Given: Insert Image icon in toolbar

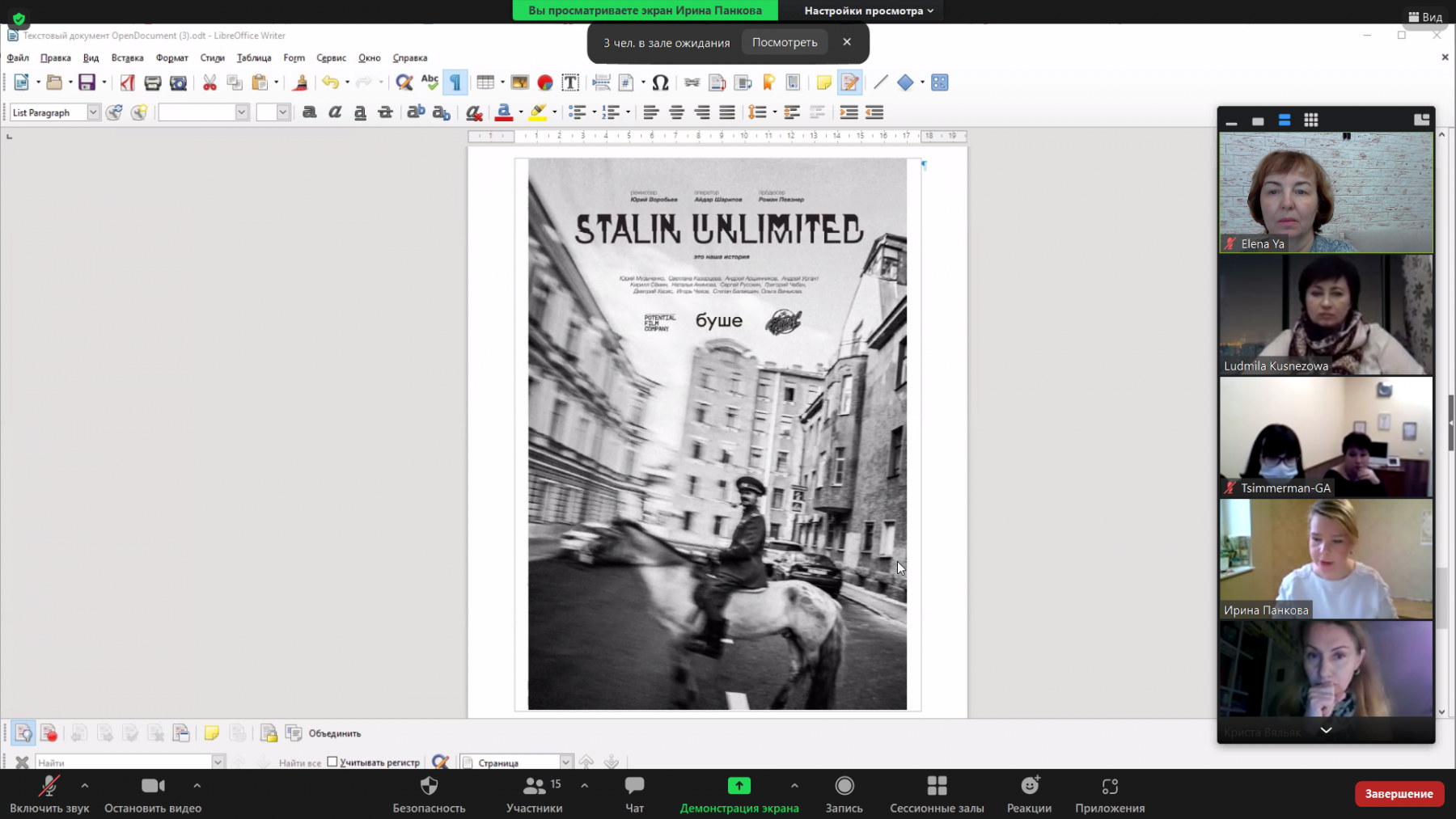Looking at the screenshot, I should (519, 82).
